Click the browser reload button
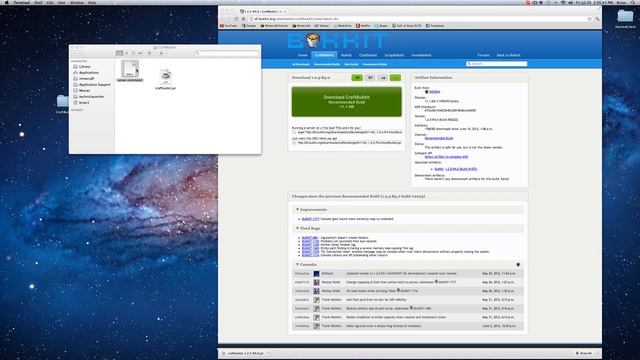This screenshot has height=360, width=640. point(236,19)
